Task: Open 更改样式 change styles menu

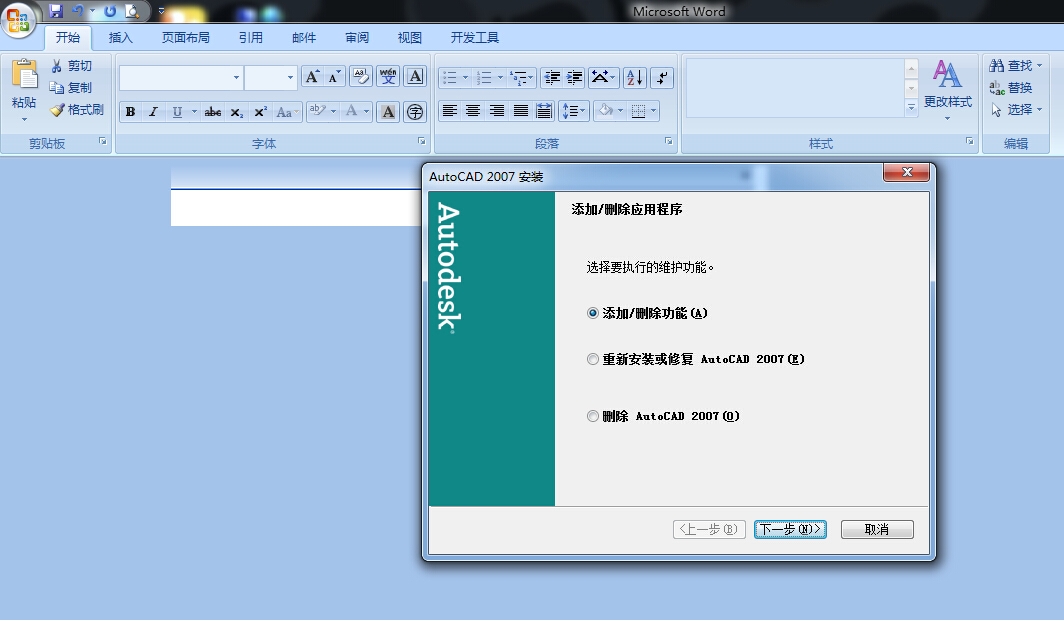Action: (x=947, y=90)
